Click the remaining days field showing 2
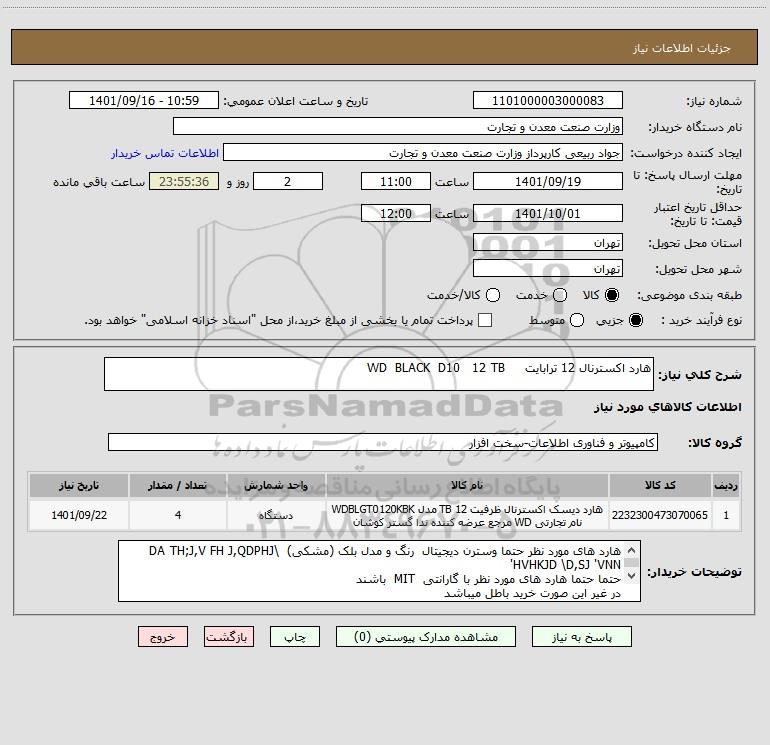 pyautogui.click(x=288, y=181)
